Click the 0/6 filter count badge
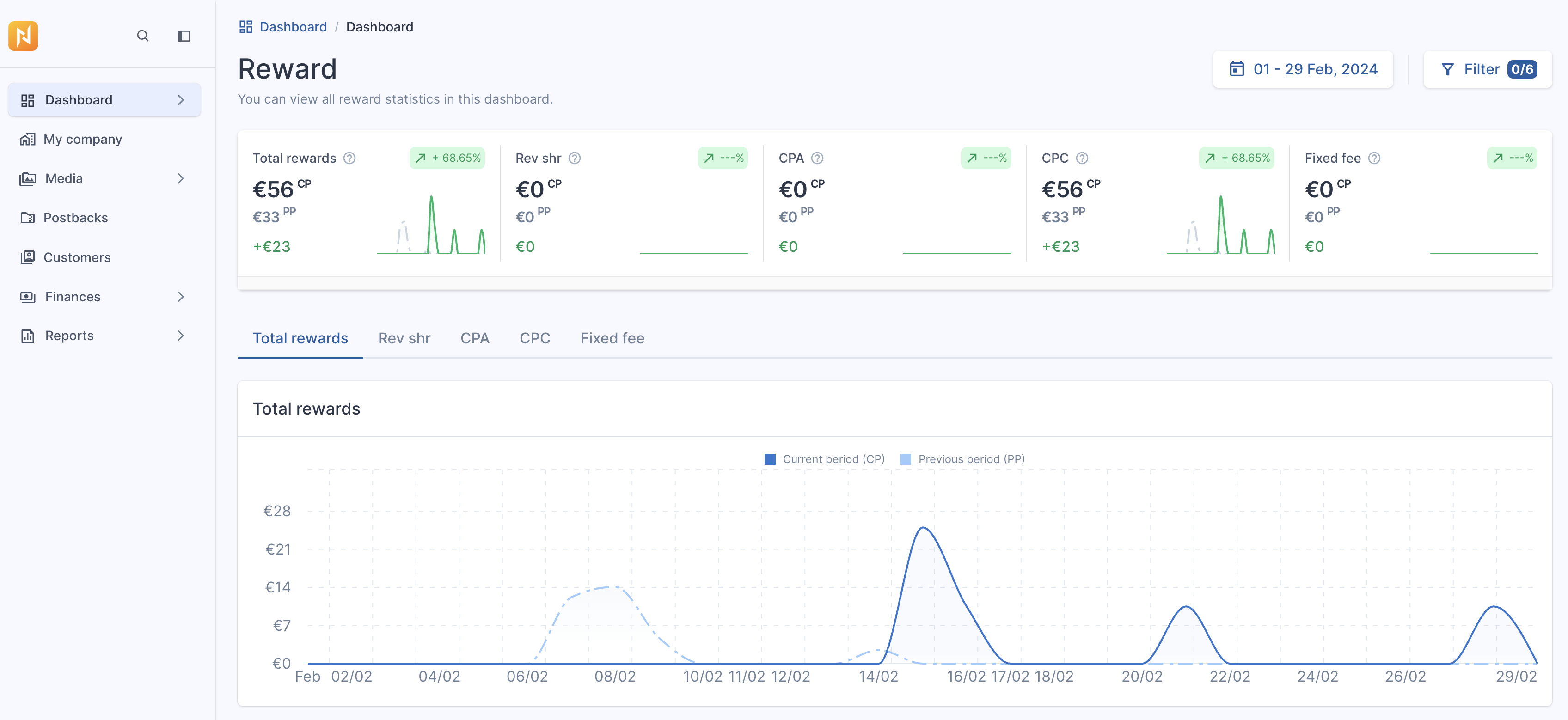The height and width of the screenshot is (720, 1568). (x=1522, y=69)
